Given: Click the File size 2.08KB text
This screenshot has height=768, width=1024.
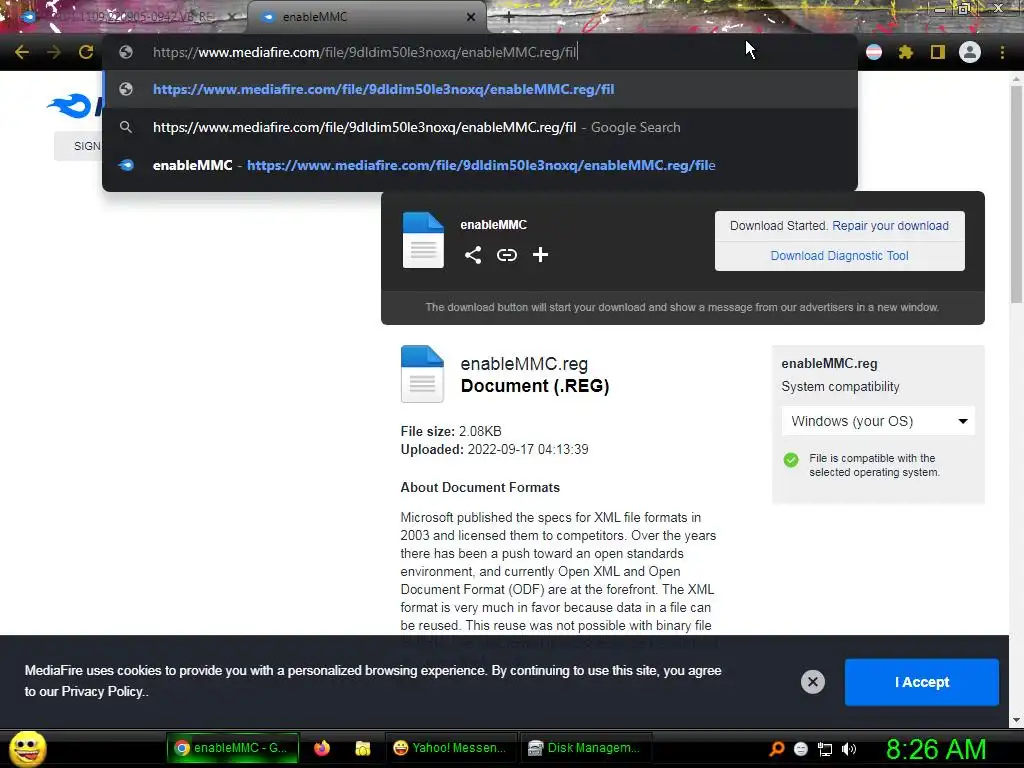Looking at the screenshot, I should (451, 431).
